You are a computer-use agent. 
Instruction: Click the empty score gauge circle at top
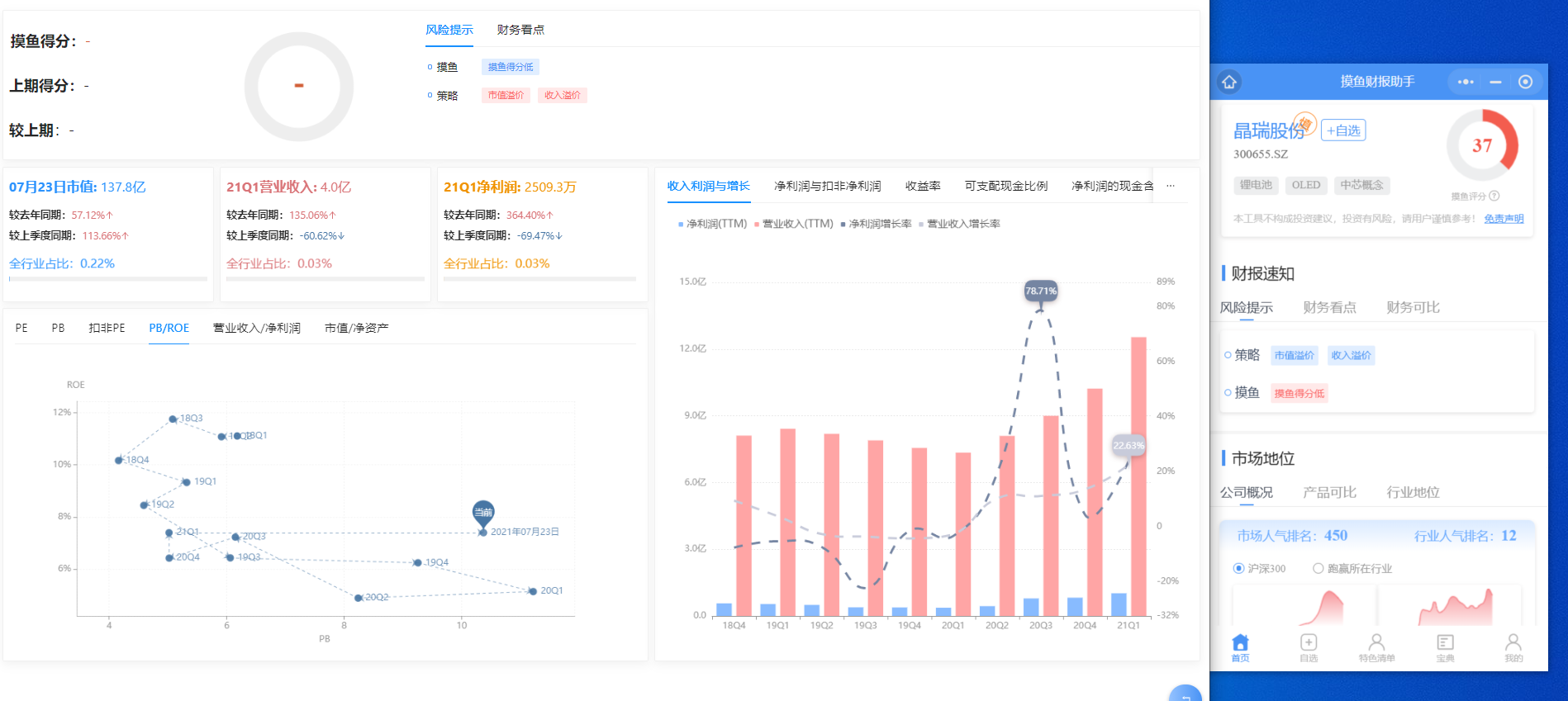[x=299, y=86]
